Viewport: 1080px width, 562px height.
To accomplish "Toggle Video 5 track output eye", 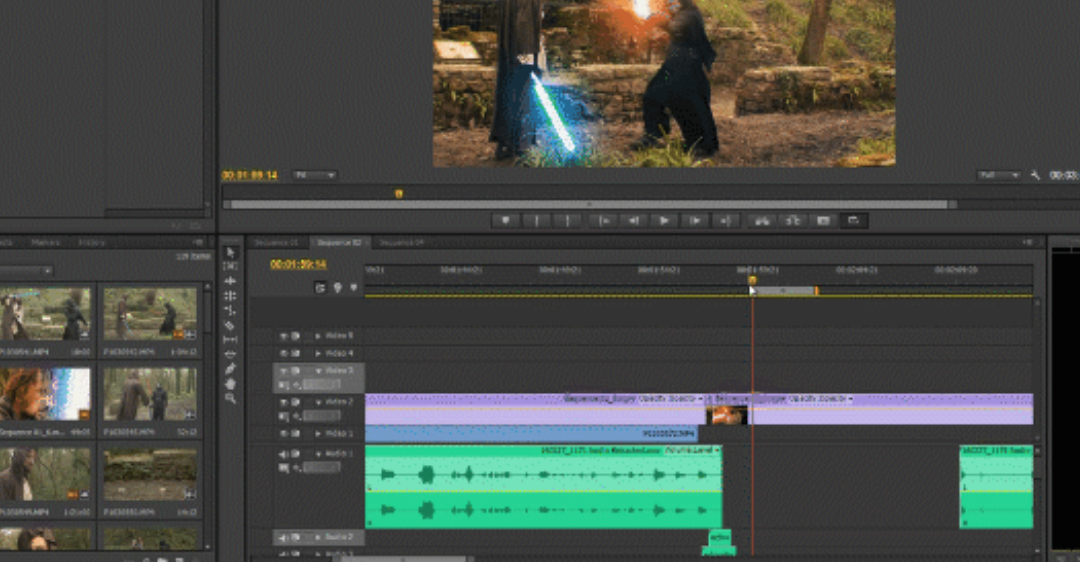I will tap(283, 336).
